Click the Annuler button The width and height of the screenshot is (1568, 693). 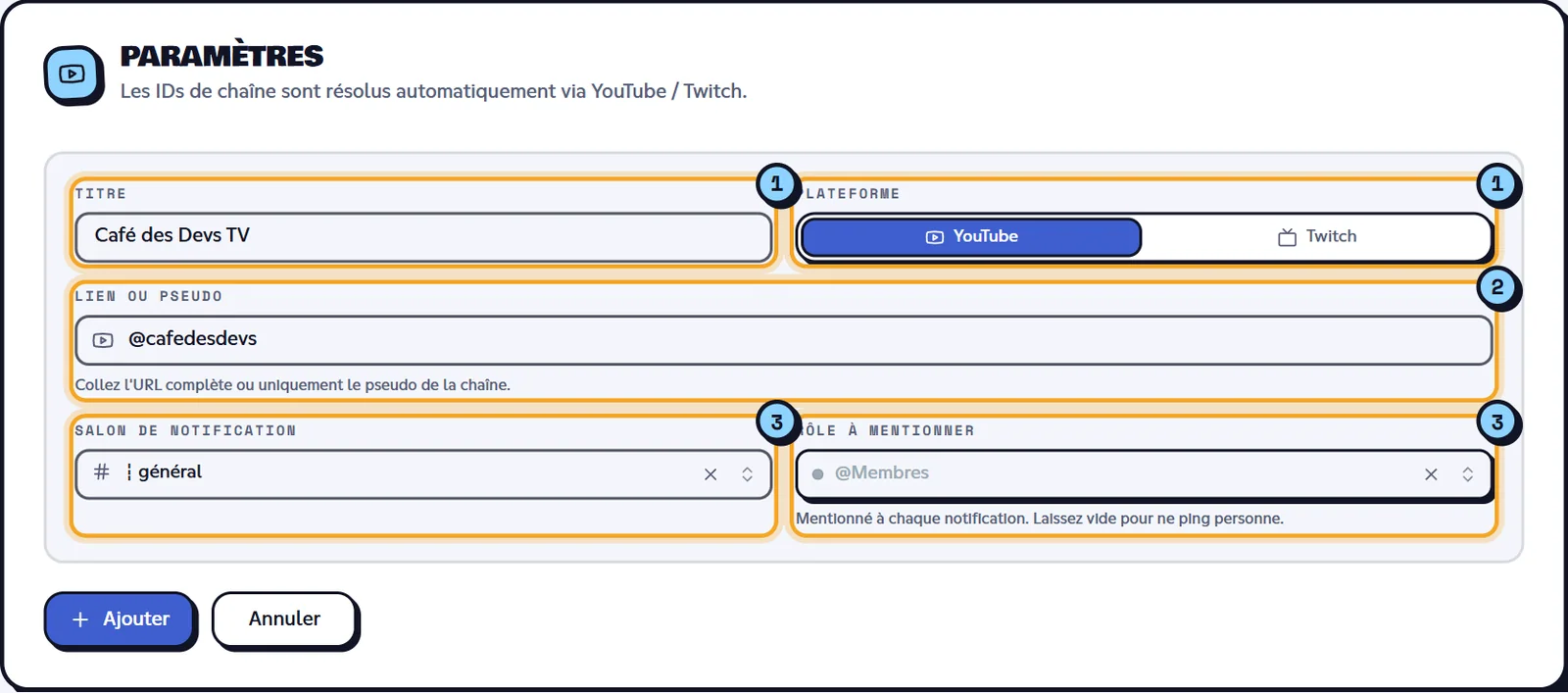click(284, 619)
